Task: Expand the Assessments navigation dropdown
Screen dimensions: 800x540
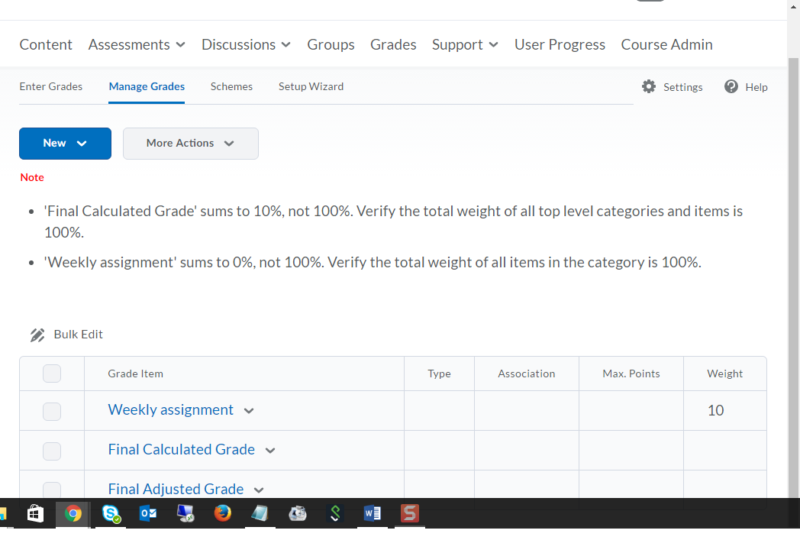Action: (181, 45)
